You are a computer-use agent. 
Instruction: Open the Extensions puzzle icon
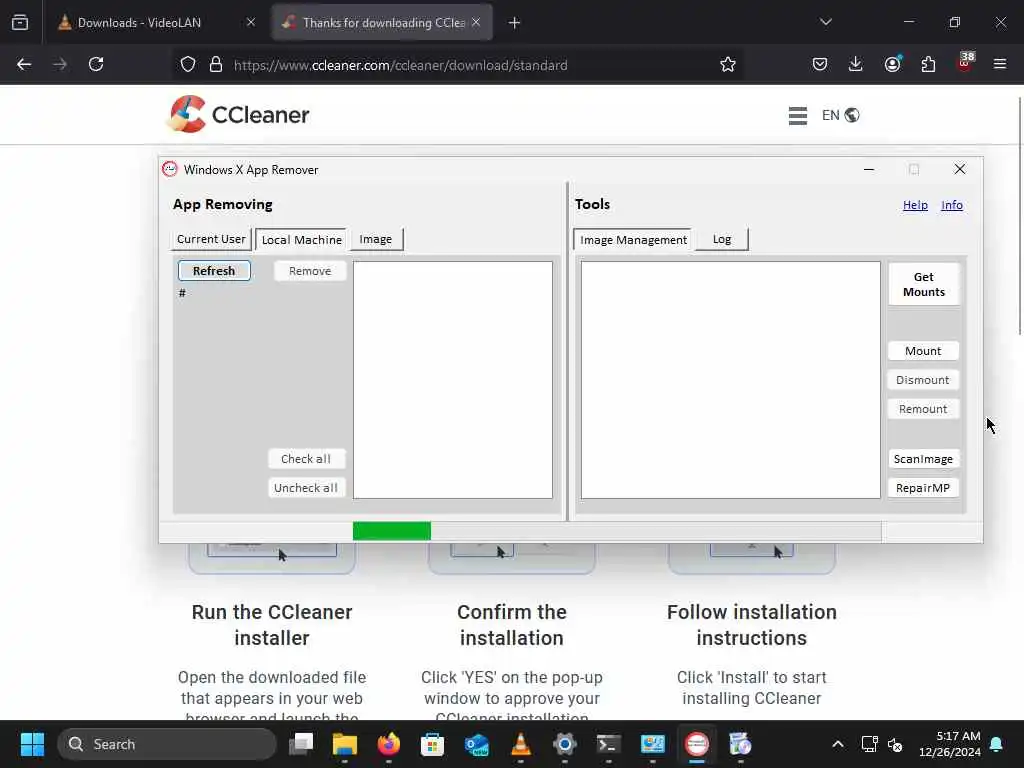pyautogui.click(x=928, y=64)
